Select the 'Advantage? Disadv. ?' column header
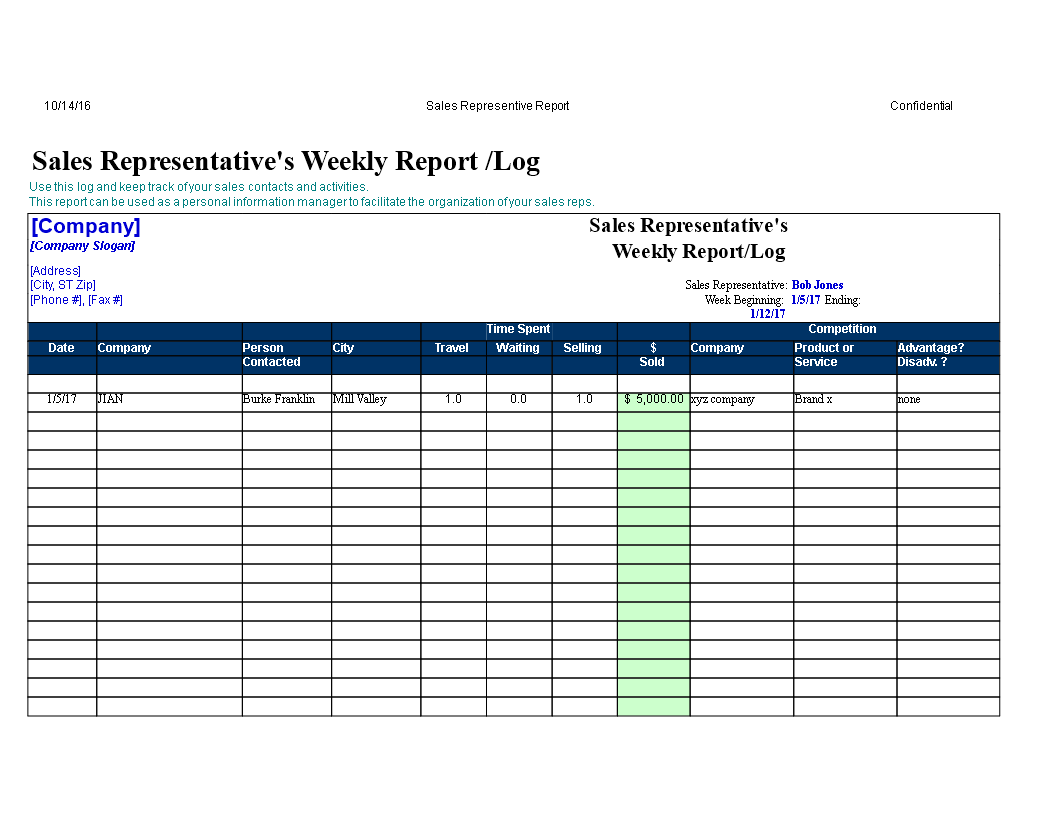The height and width of the screenshot is (816, 1056). coord(931,355)
